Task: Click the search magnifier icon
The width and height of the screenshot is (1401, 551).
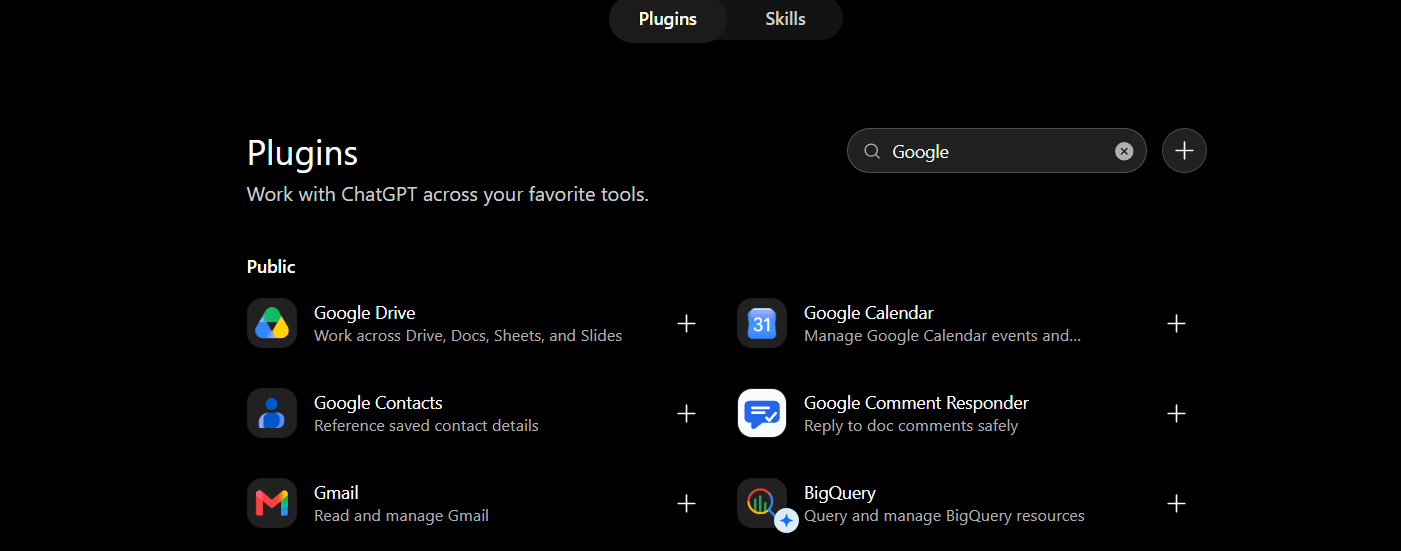Action: (x=872, y=151)
